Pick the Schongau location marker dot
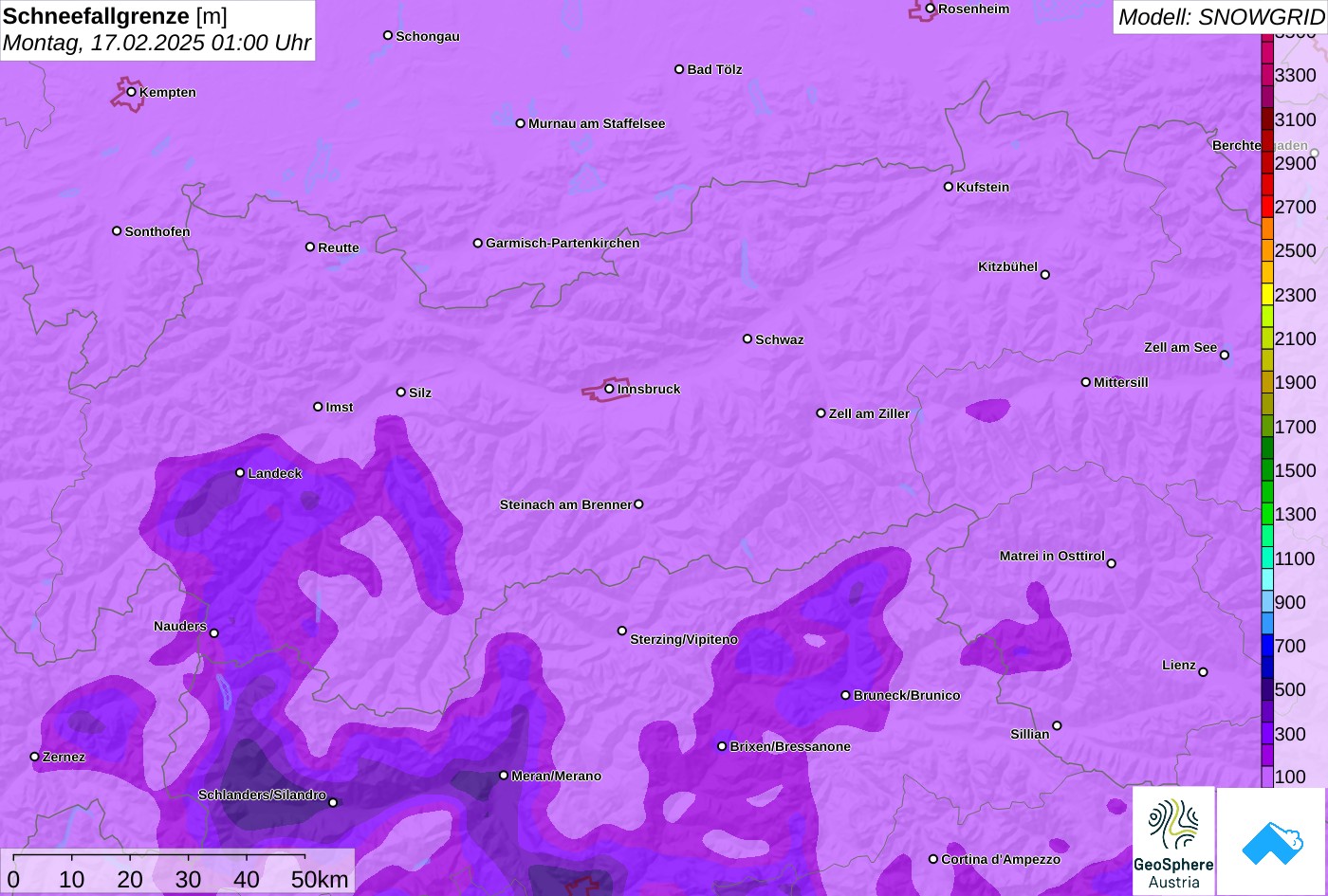 pyautogui.click(x=388, y=35)
